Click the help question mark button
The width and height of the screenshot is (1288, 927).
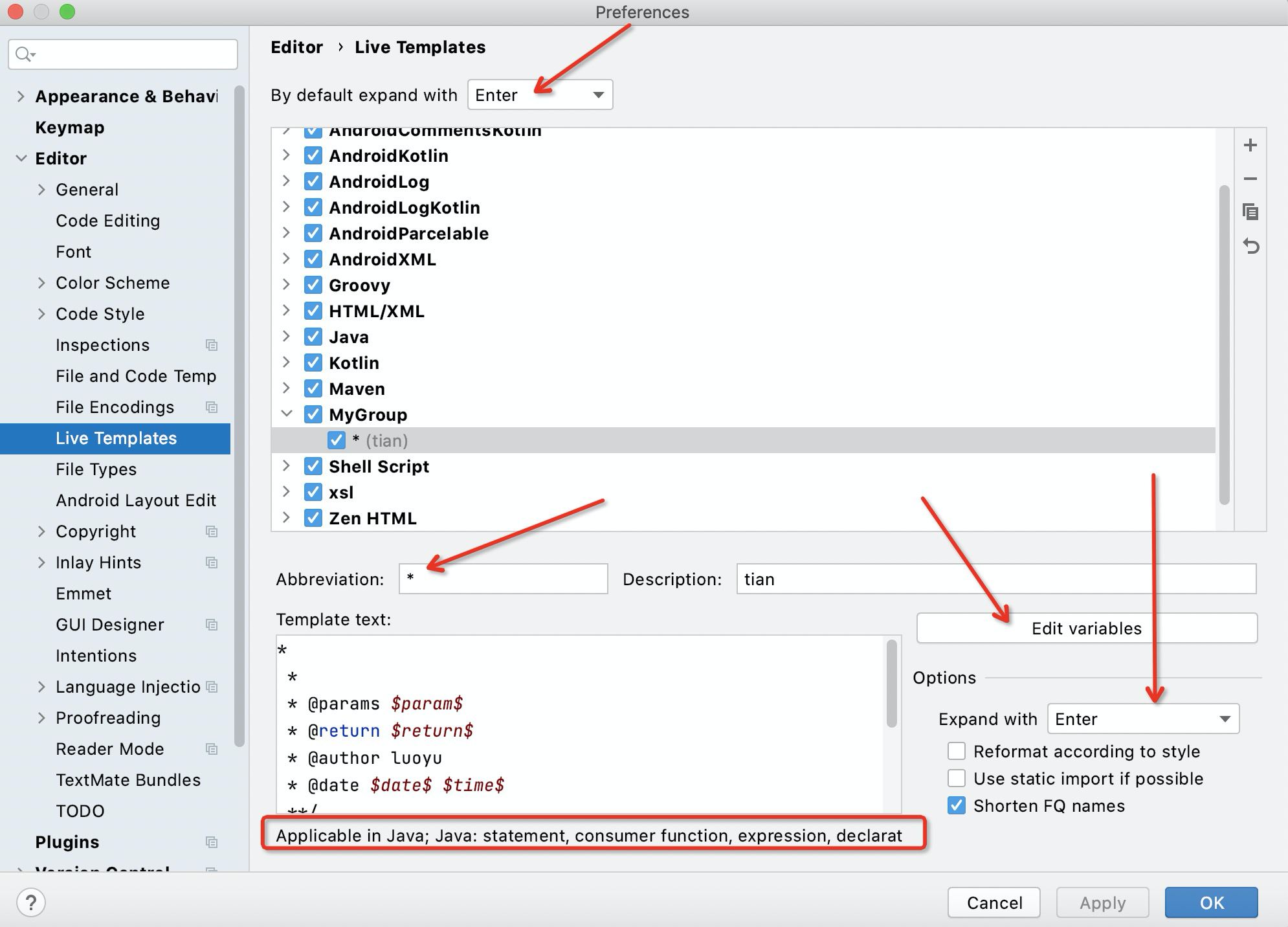click(30, 902)
